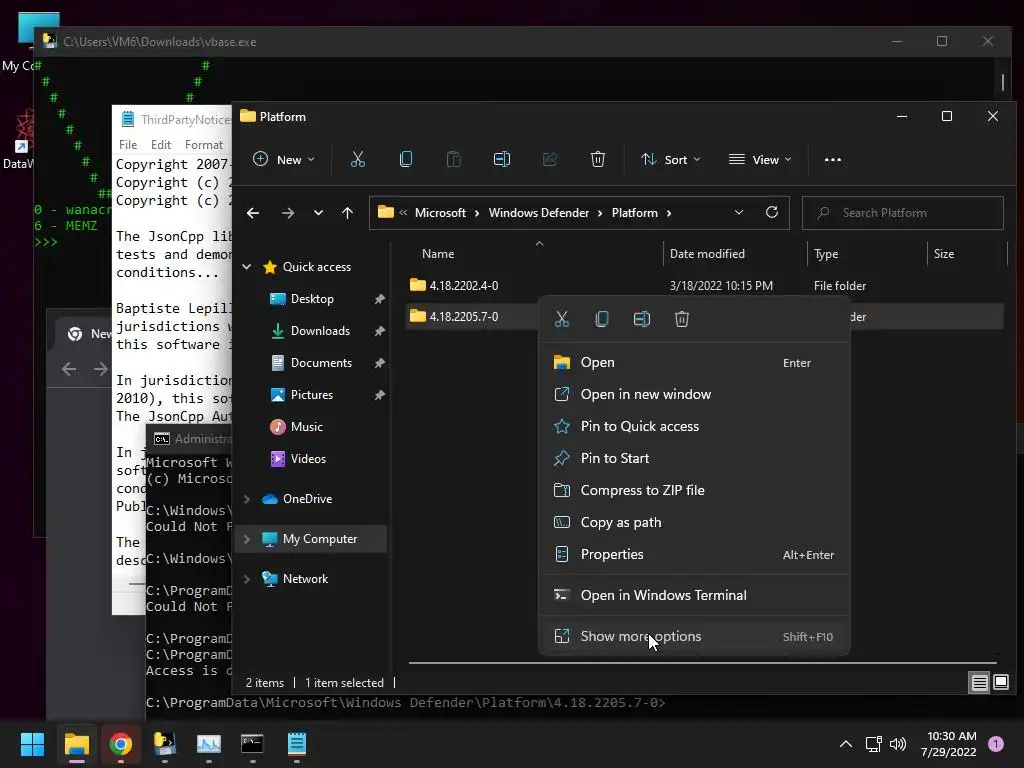Expand the address bar history dropdown
The height and width of the screenshot is (768, 1024).
pyautogui.click(x=739, y=212)
